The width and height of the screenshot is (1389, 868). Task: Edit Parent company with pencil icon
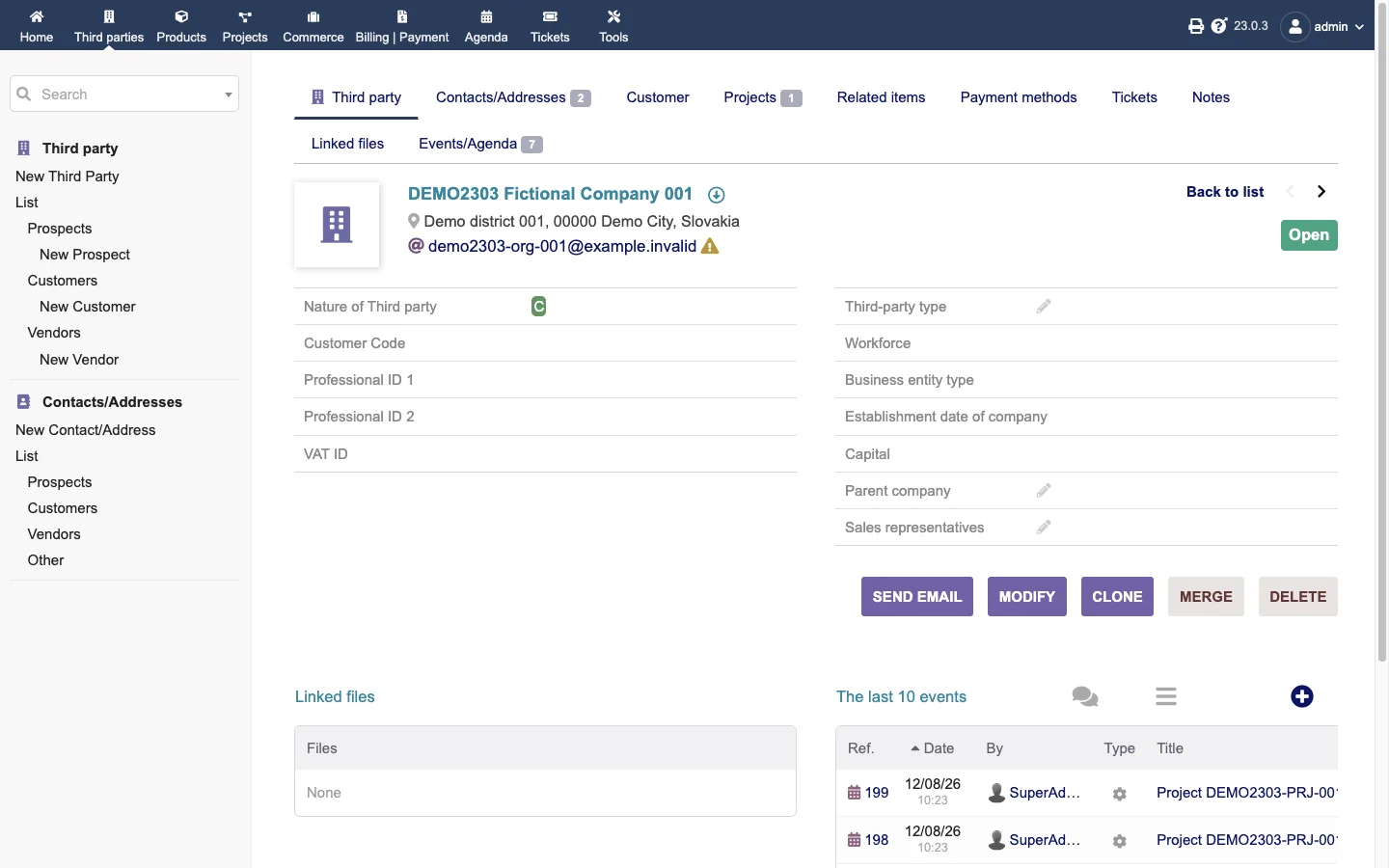coord(1044,491)
